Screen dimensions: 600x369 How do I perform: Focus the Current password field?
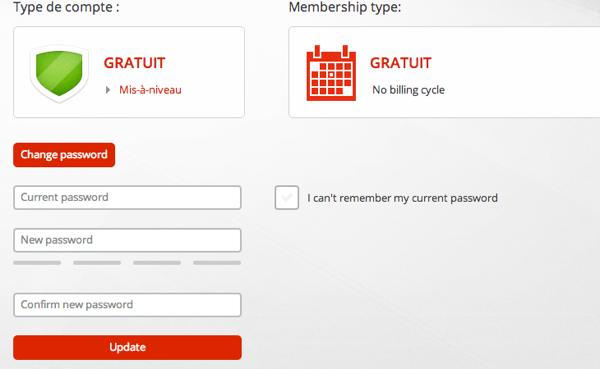[127, 198]
